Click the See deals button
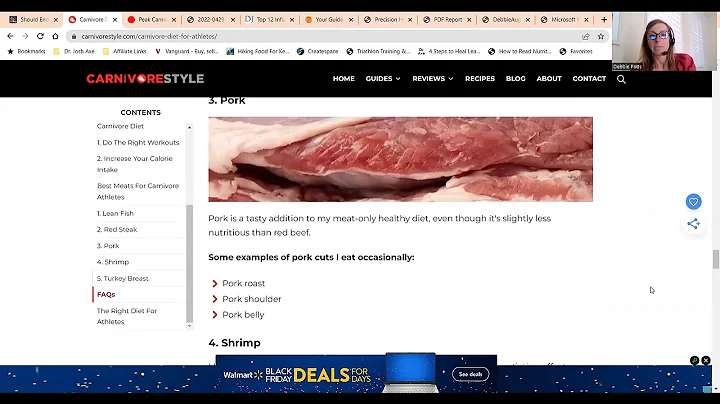 [x=470, y=374]
